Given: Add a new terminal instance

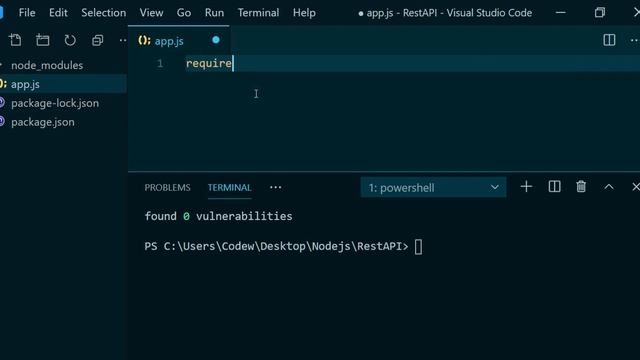Looking at the screenshot, I should pos(526,187).
